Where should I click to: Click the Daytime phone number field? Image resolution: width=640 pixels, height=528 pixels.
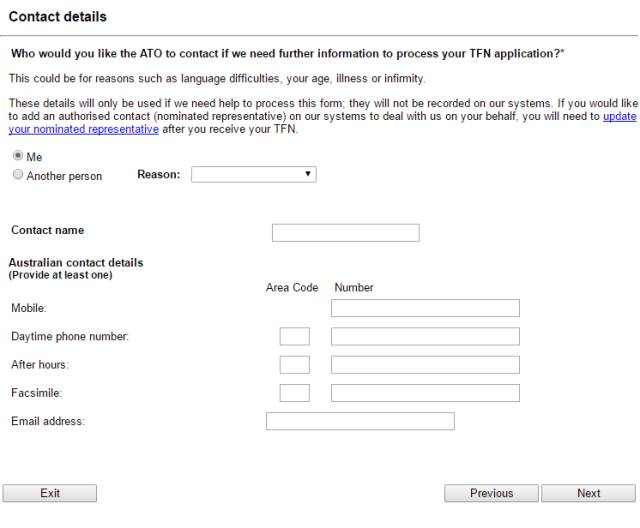pyautogui.click(x=425, y=336)
